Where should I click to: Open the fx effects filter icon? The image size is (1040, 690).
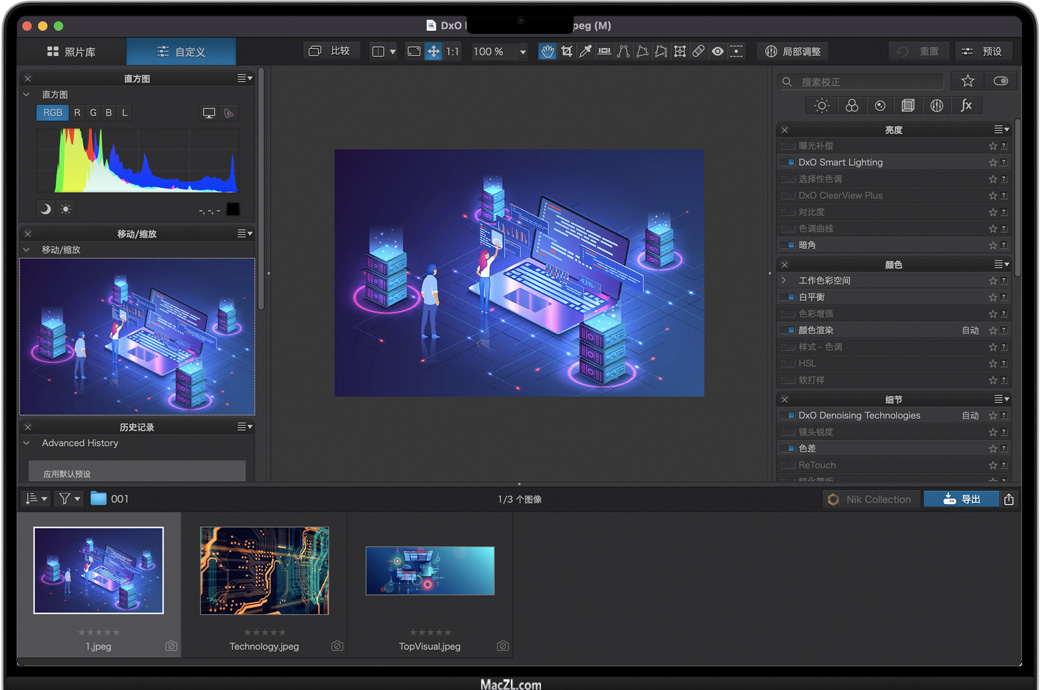[966, 105]
